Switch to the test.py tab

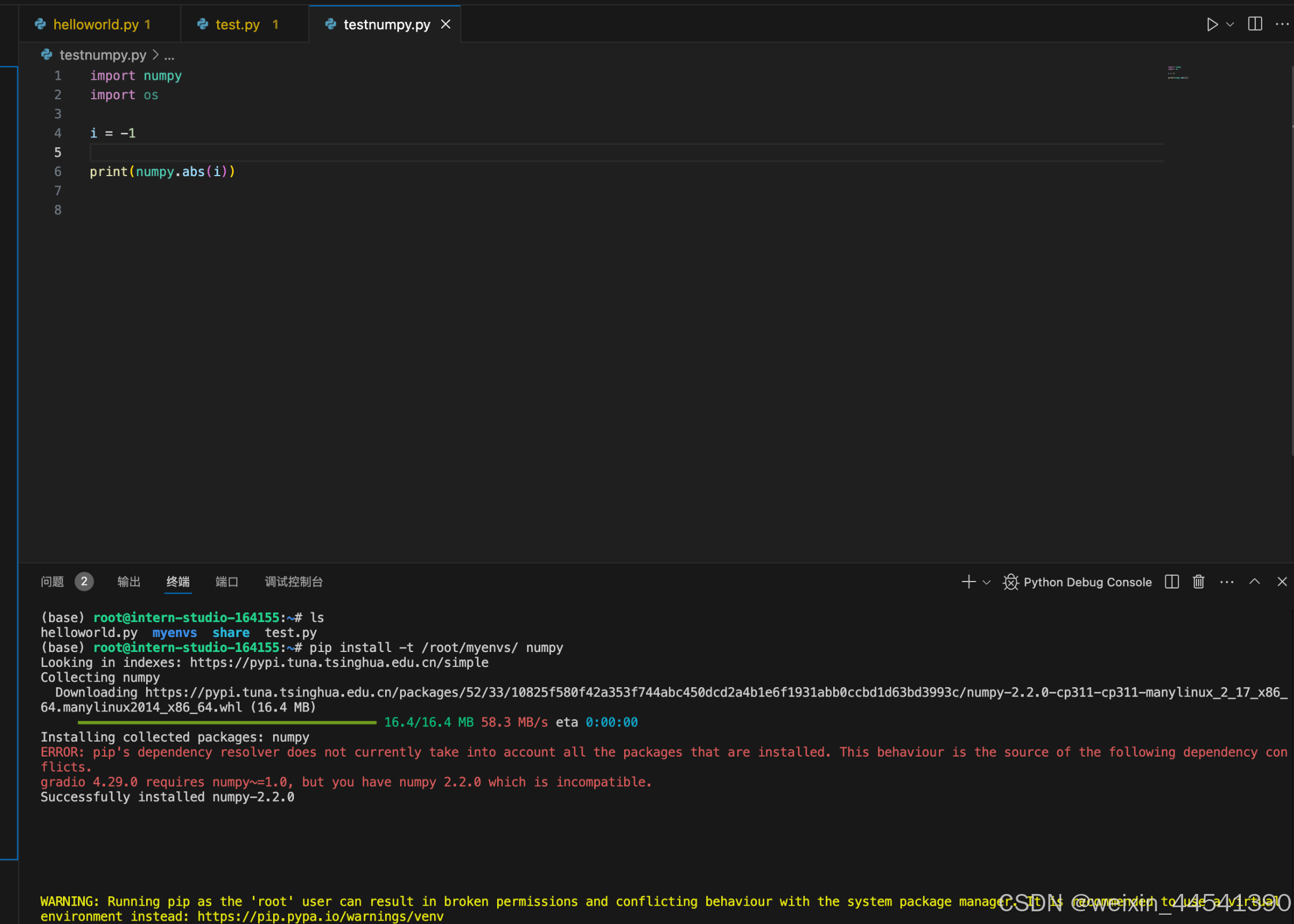[x=237, y=24]
